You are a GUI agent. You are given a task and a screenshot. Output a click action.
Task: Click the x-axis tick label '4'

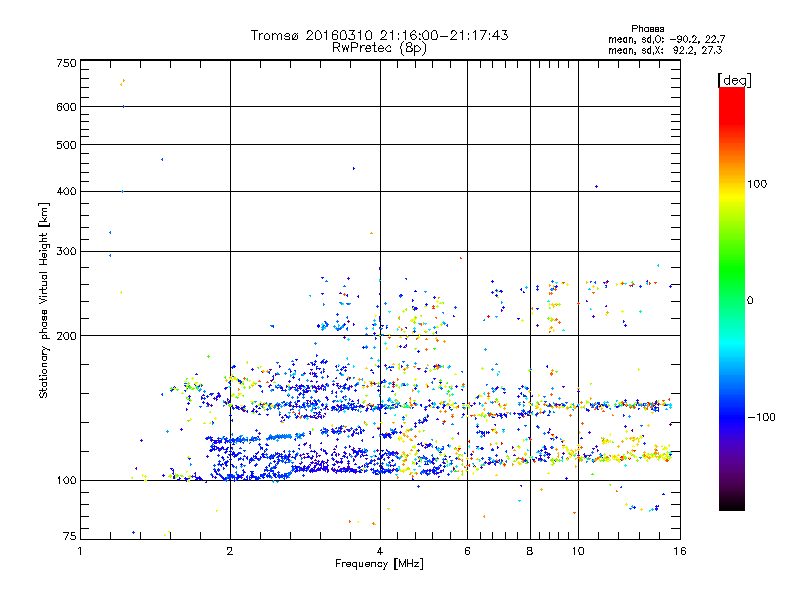point(380,551)
